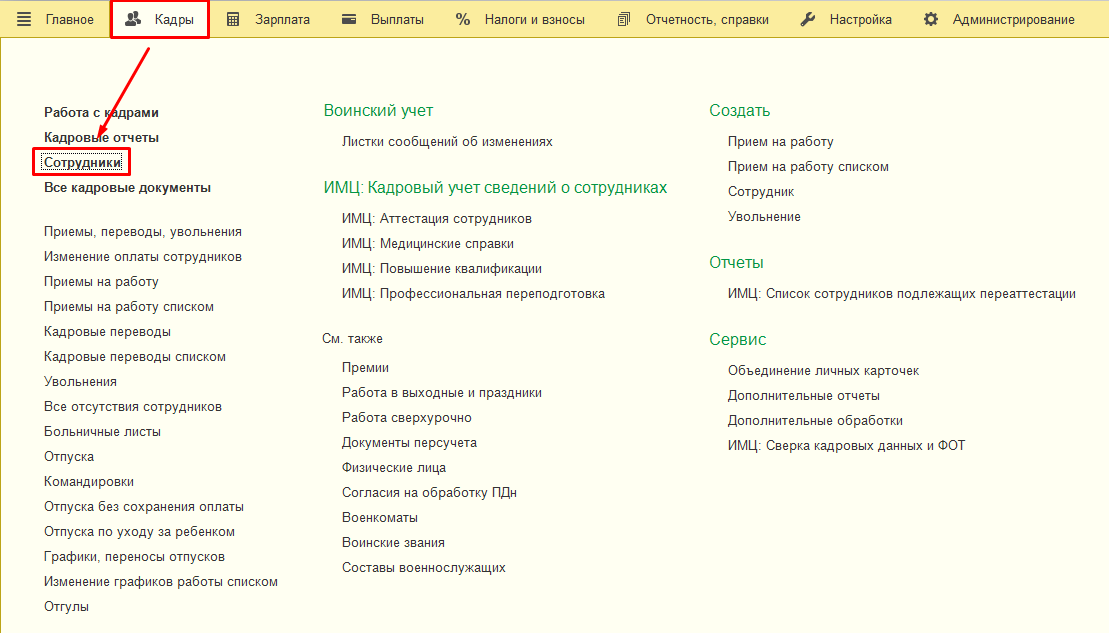Click the hamburger icon beside Главное
The image size is (1109, 633).
coord(24,20)
